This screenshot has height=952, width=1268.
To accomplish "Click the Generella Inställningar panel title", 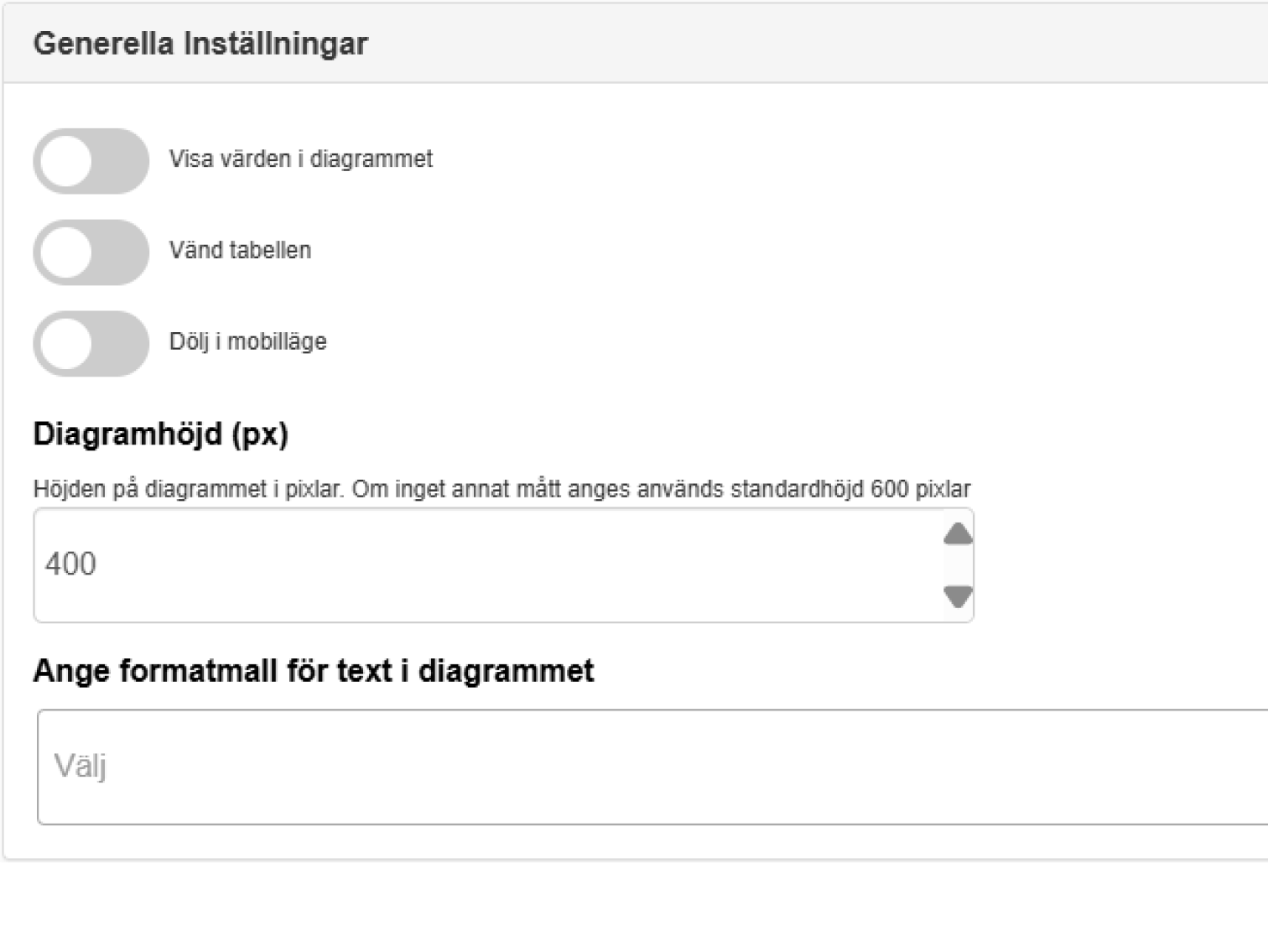I will point(200,44).
